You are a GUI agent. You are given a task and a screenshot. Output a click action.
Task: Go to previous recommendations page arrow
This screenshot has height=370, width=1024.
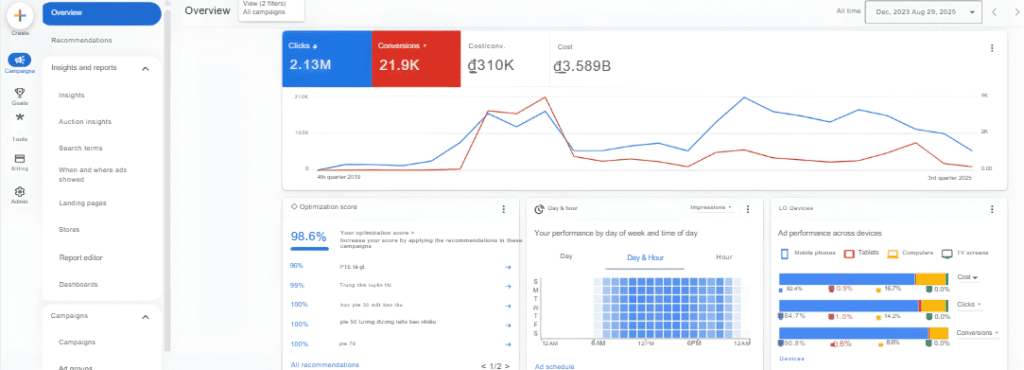coord(483,366)
